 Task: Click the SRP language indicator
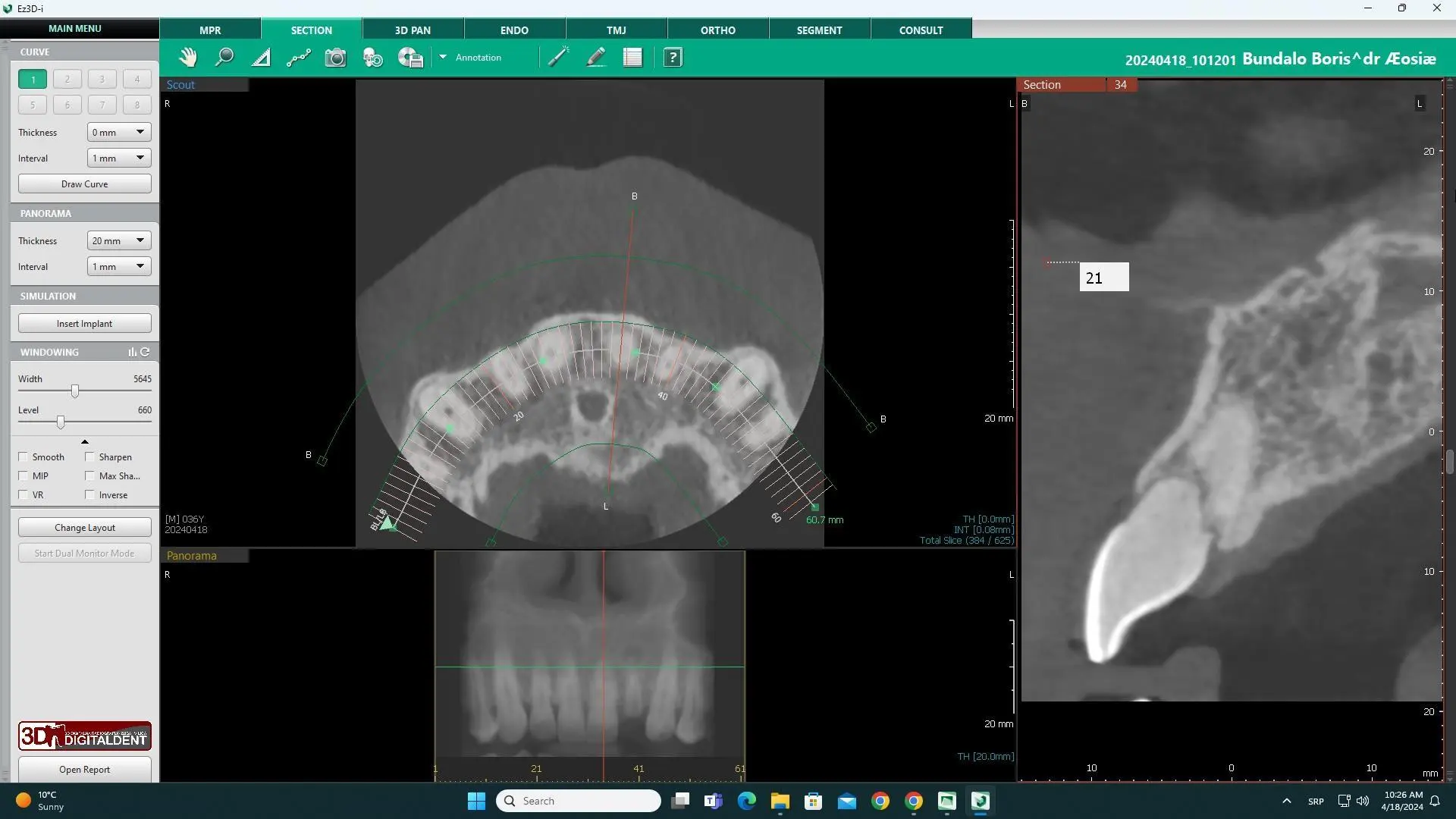pos(1316,802)
